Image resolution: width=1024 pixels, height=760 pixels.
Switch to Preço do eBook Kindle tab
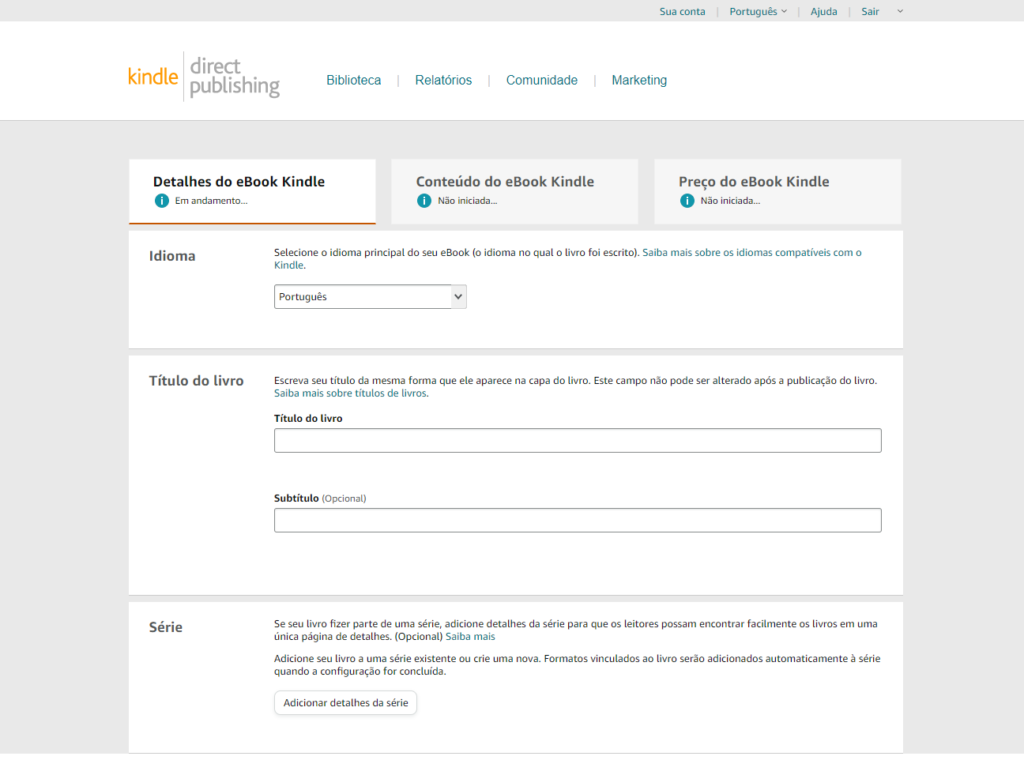pyautogui.click(x=778, y=191)
